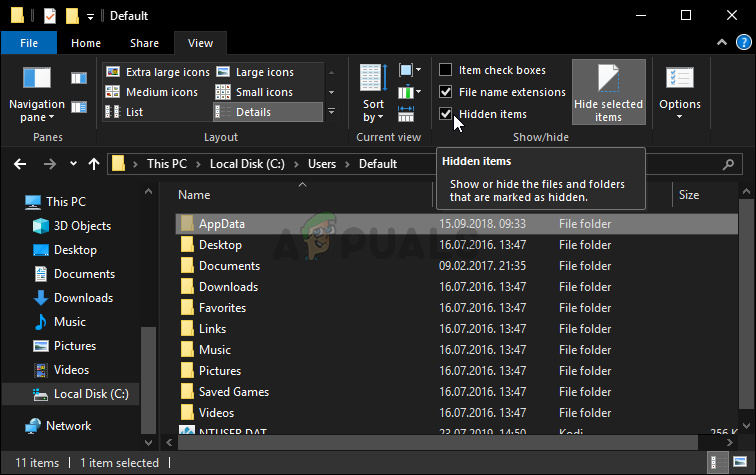Open Help via question mark icon
The height and width of the screenshot is (475, 756).
coord(743,42)
